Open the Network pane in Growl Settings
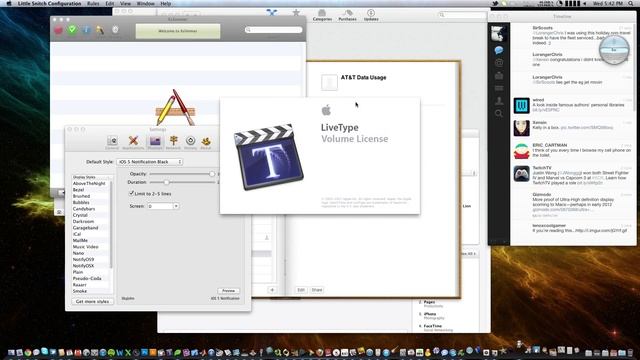Screen dimensions: 640x360 (173, 142)
